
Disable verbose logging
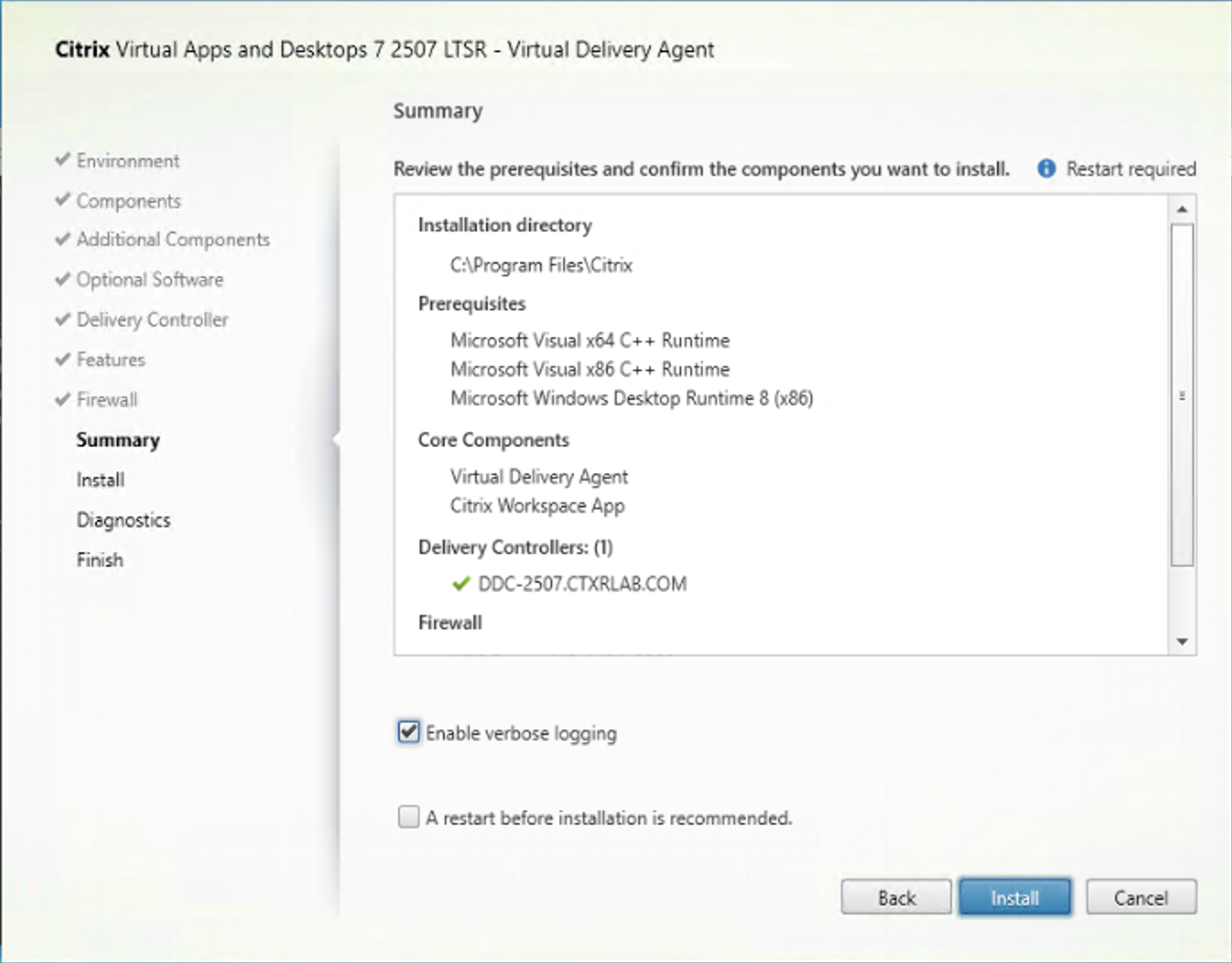pyautogui.click(x=408, y=732)
